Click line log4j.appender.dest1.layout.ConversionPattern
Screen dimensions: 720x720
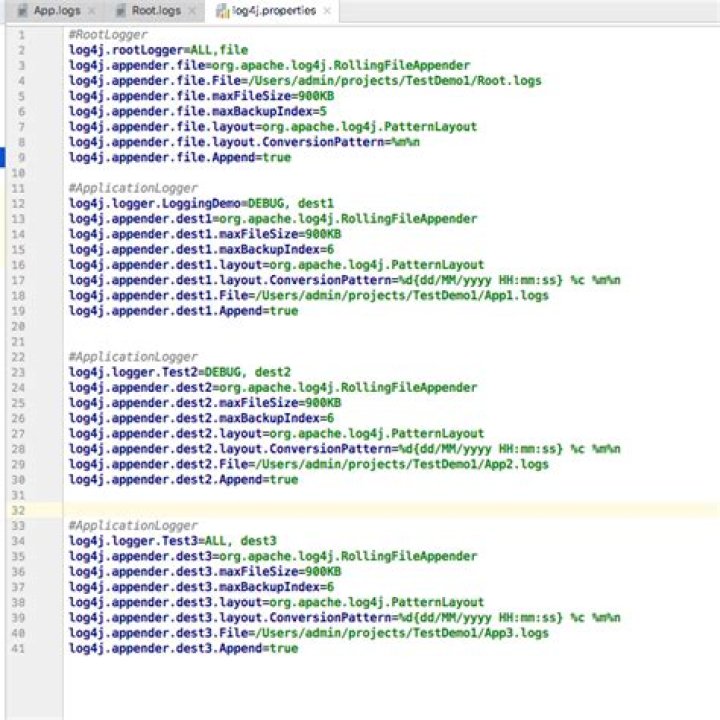344,280
